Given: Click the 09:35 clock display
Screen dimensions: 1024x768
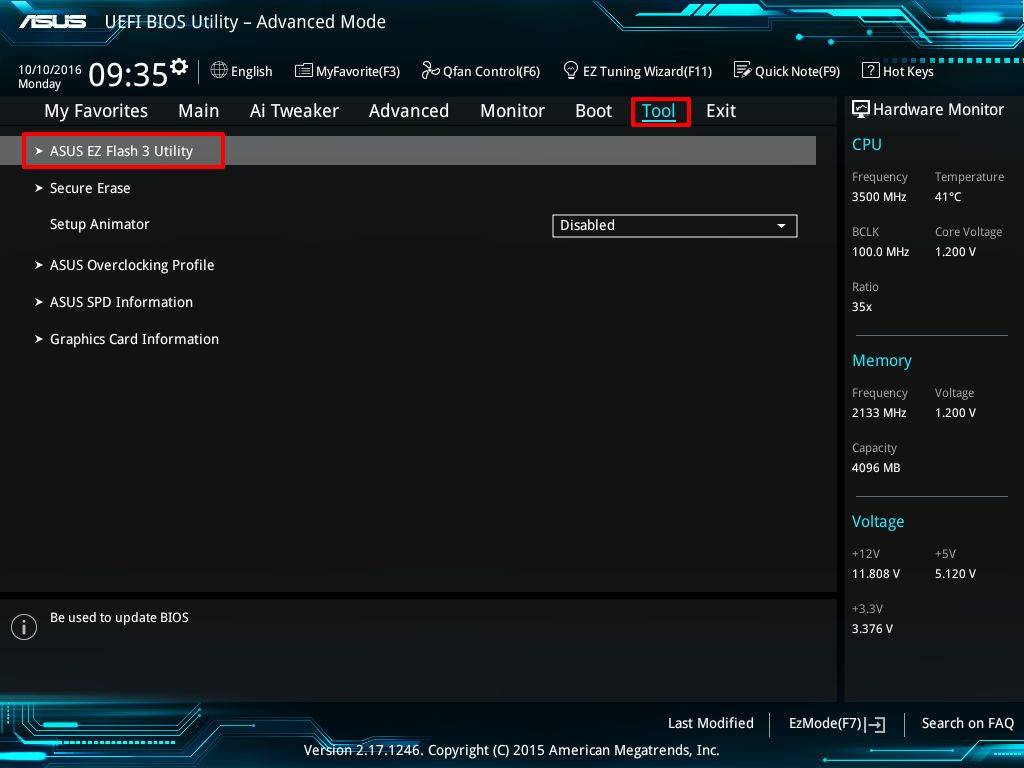Looking at the screenshot, I should click(x=128, y=74).
